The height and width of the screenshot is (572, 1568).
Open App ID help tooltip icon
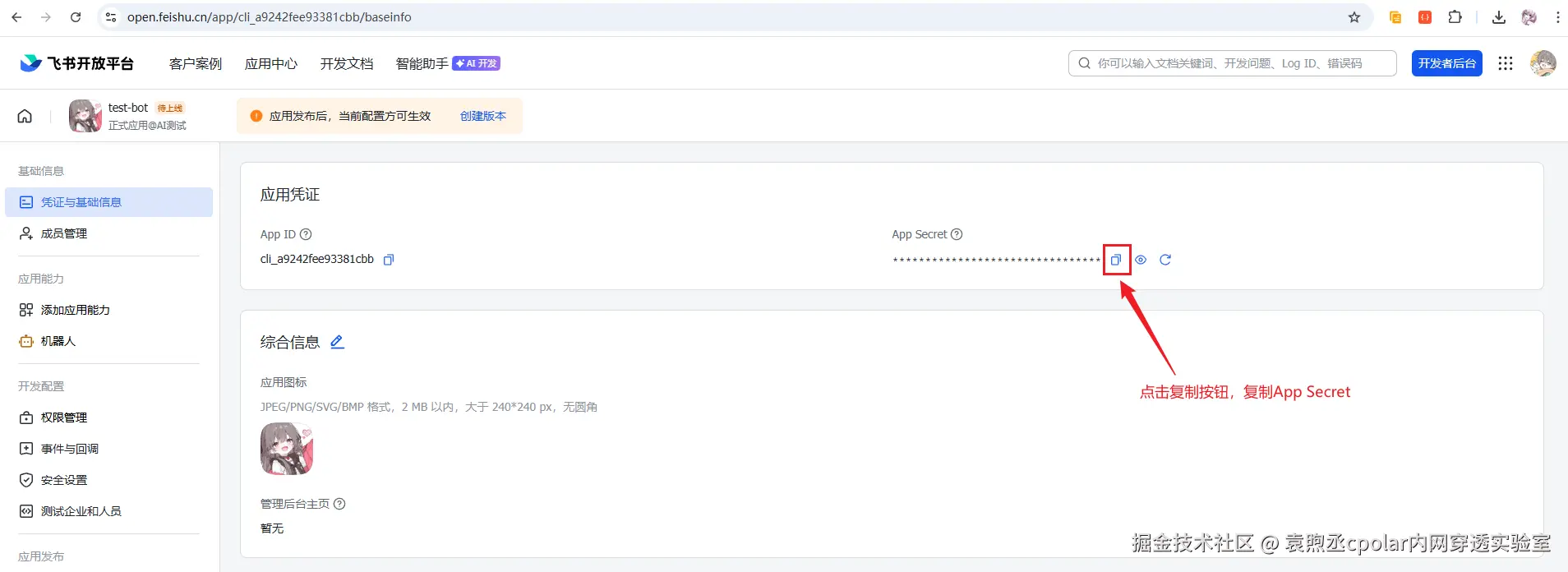306,234
